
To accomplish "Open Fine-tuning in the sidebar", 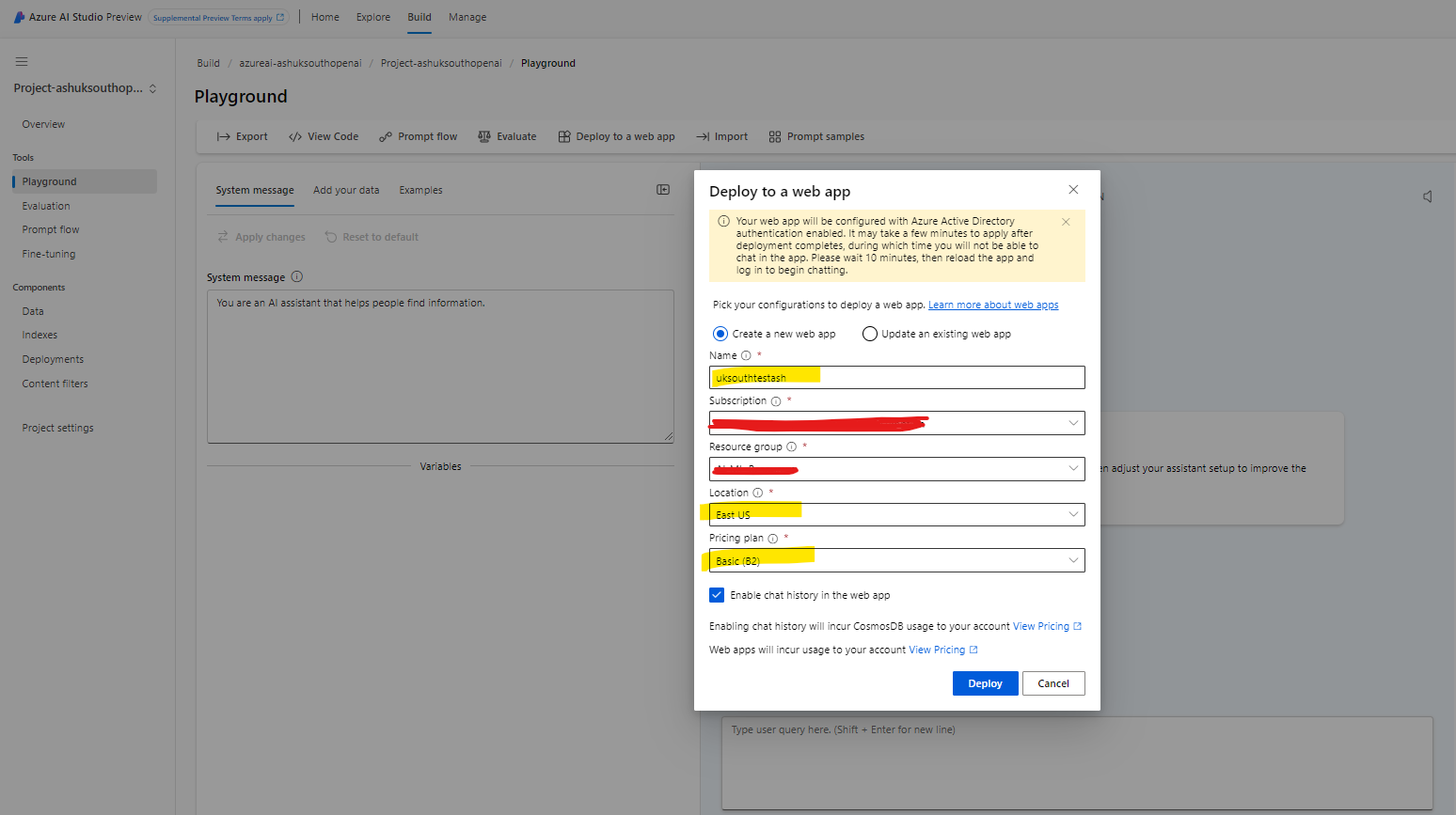I will pyautogui.click(x=49, y=254).
